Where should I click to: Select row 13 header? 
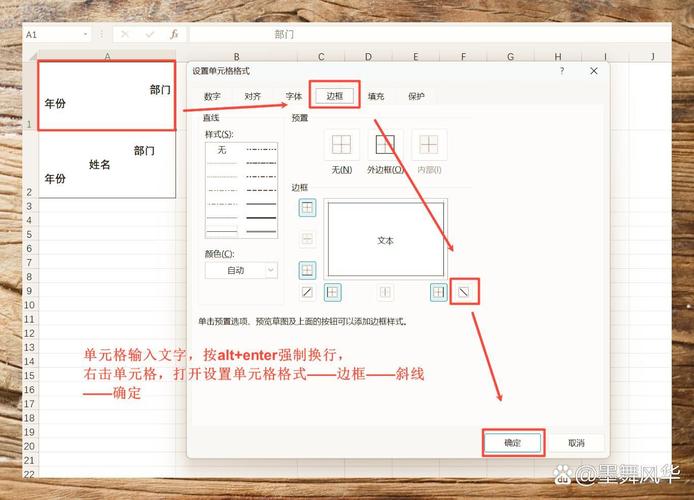coord(29,347)
